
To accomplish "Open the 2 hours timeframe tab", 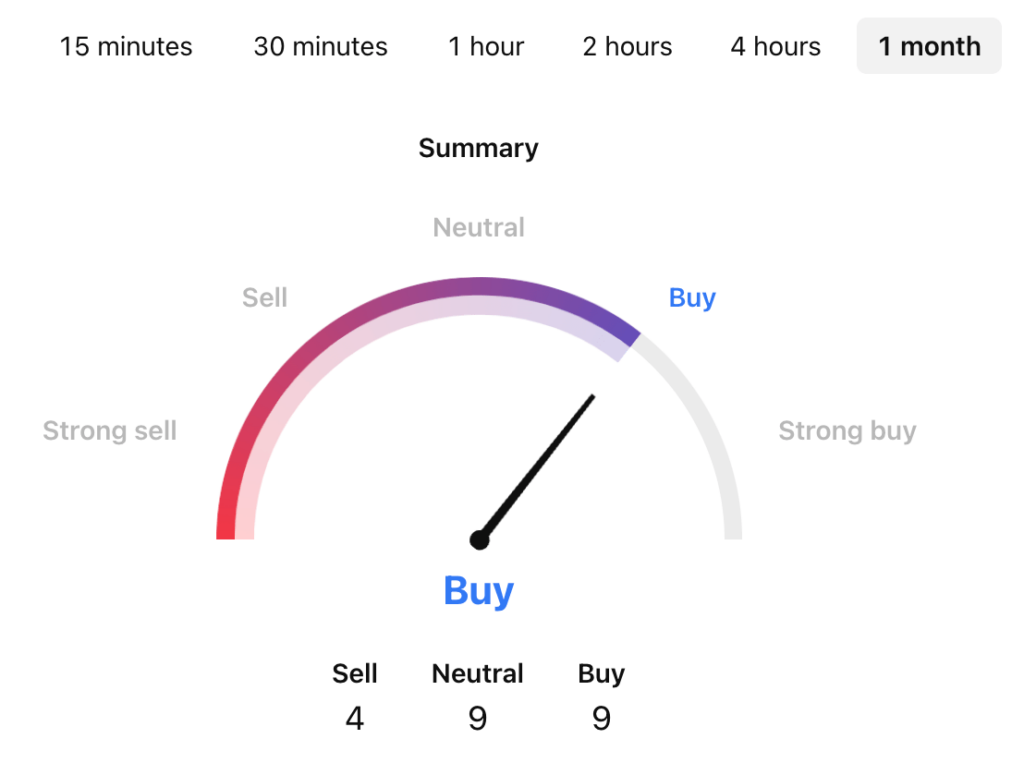I will (627, 46).
